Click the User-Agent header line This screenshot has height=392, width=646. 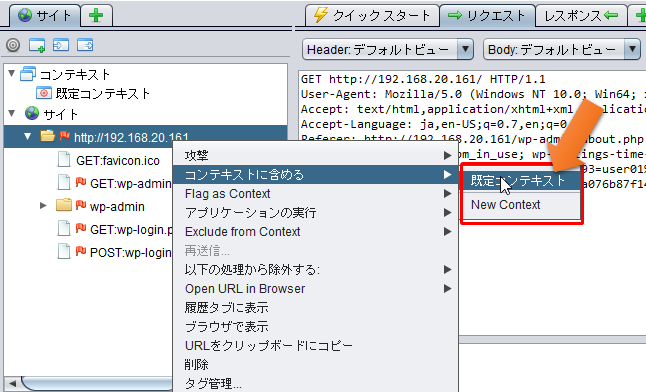coord(473,94)
